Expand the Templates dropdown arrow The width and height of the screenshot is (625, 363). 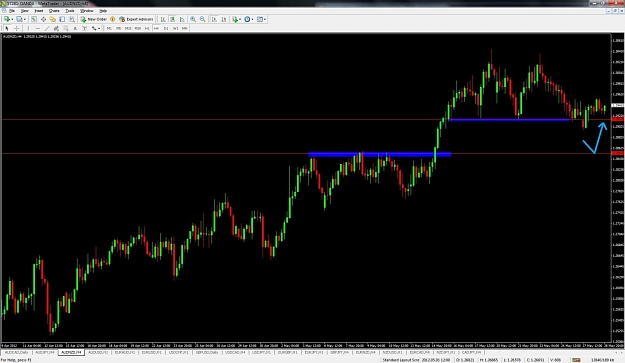pyautogui.click(x=265, y=19)
